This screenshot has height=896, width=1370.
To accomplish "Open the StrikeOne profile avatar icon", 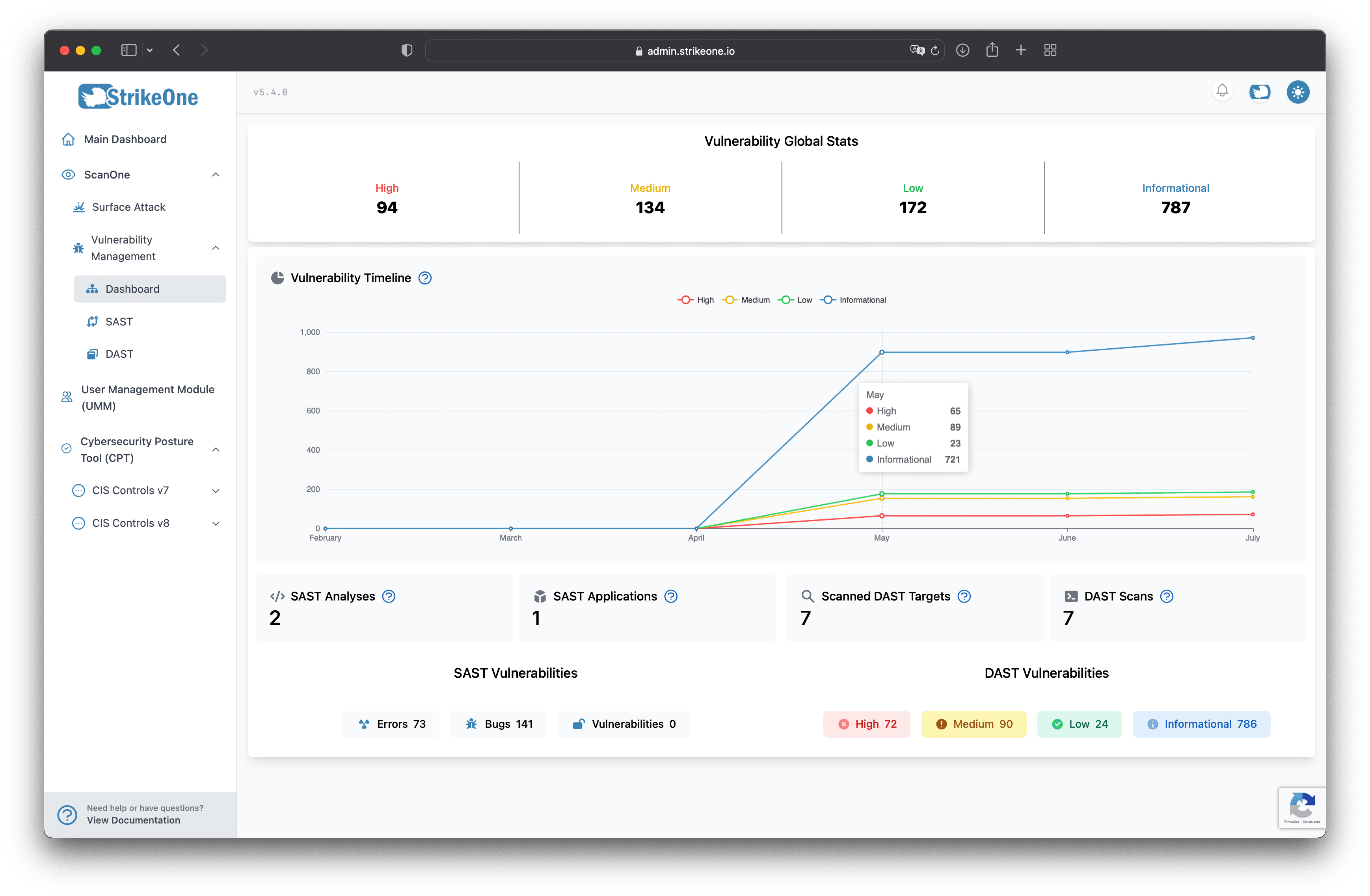I will pos(1260,92).
